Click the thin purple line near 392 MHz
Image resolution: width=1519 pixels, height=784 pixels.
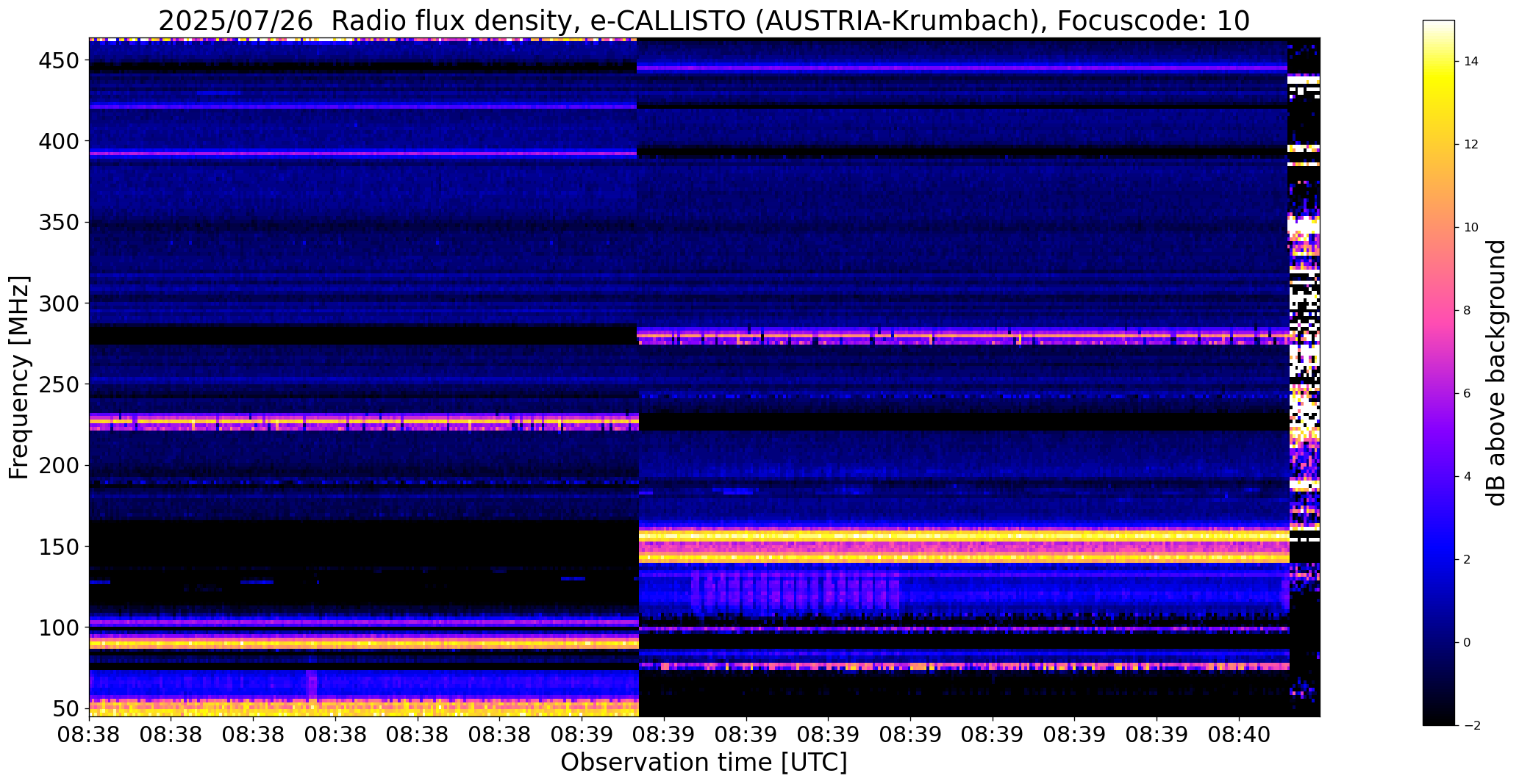[x=363, y=154]
